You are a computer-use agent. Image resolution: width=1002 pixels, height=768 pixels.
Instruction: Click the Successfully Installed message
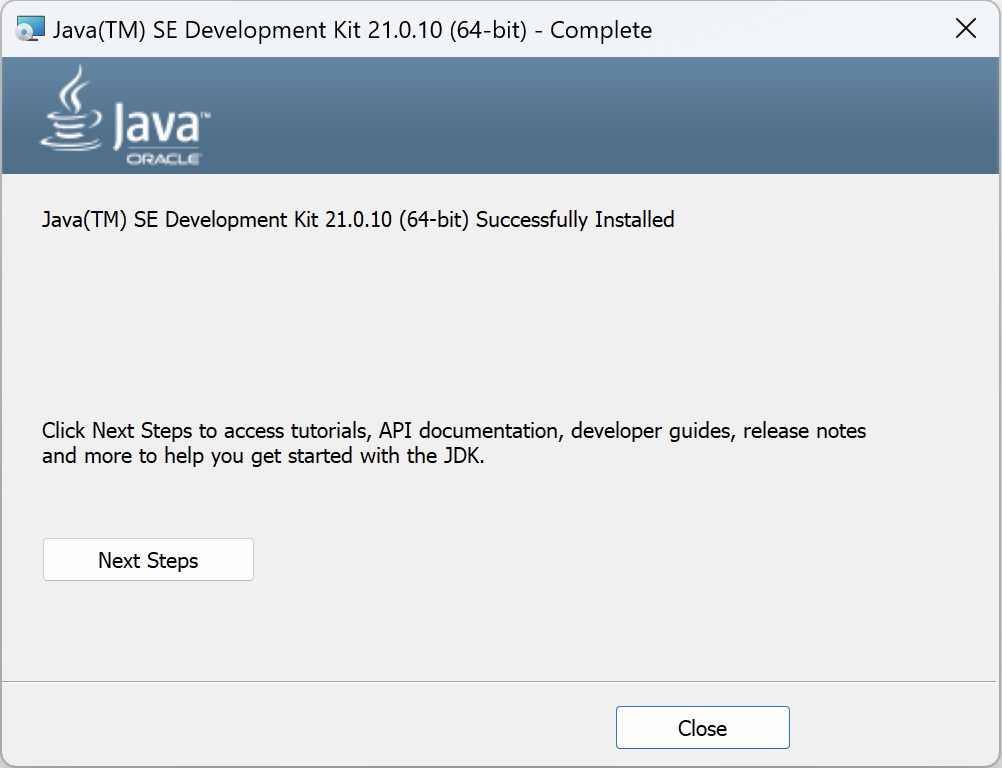point(575,220)
